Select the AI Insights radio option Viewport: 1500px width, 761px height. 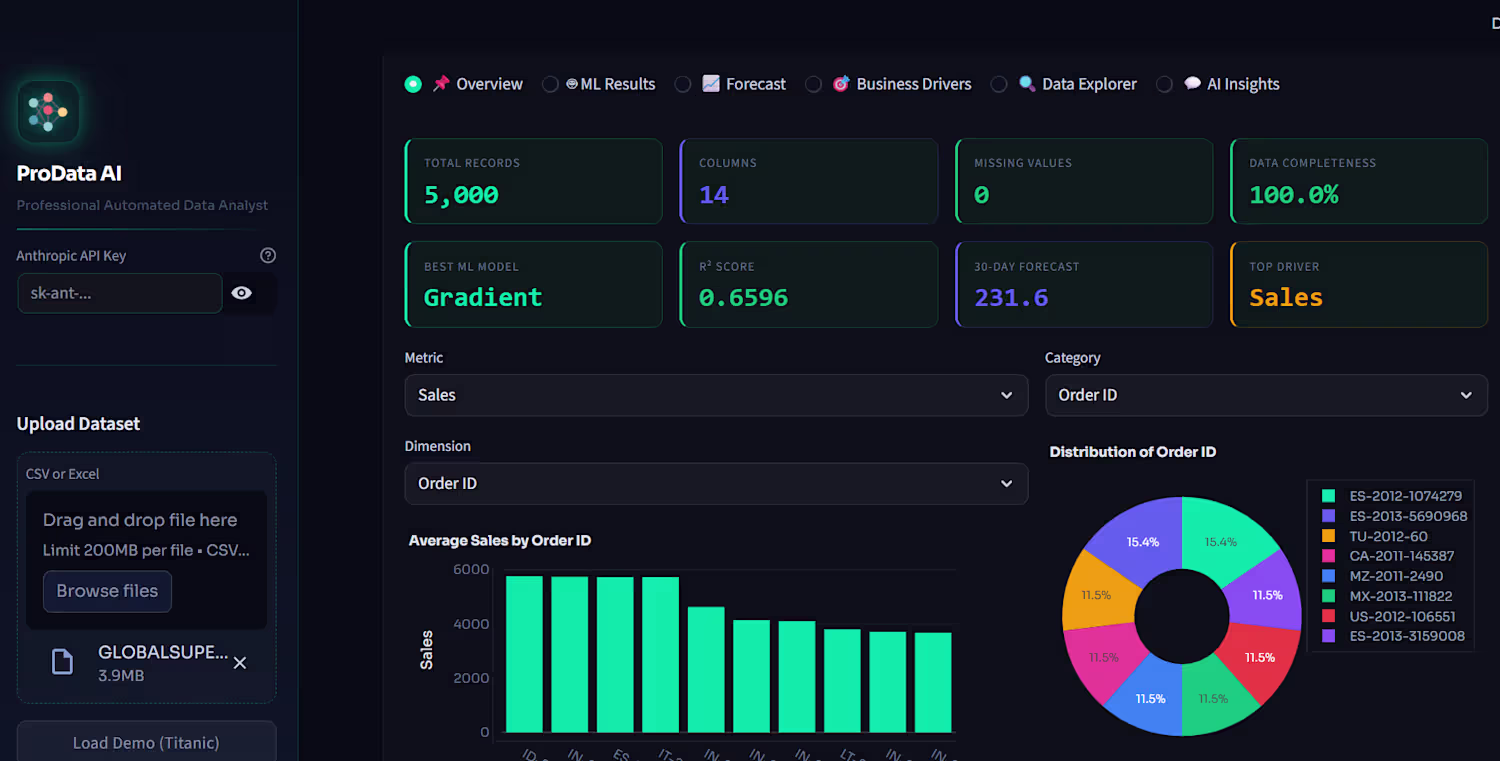[1164, 84]
